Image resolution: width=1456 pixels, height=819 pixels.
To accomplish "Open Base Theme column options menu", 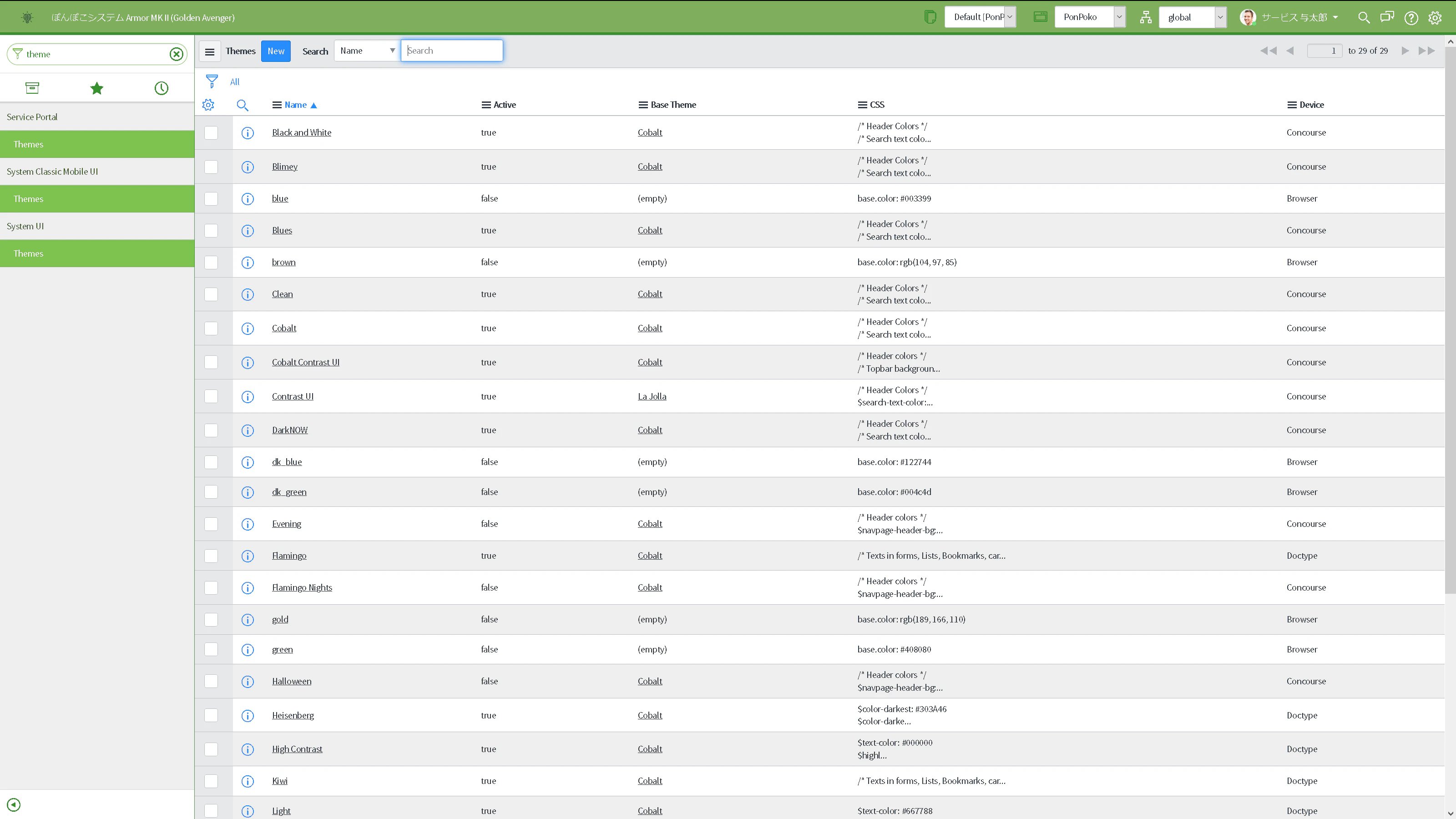I will click(x=642, y=105).
